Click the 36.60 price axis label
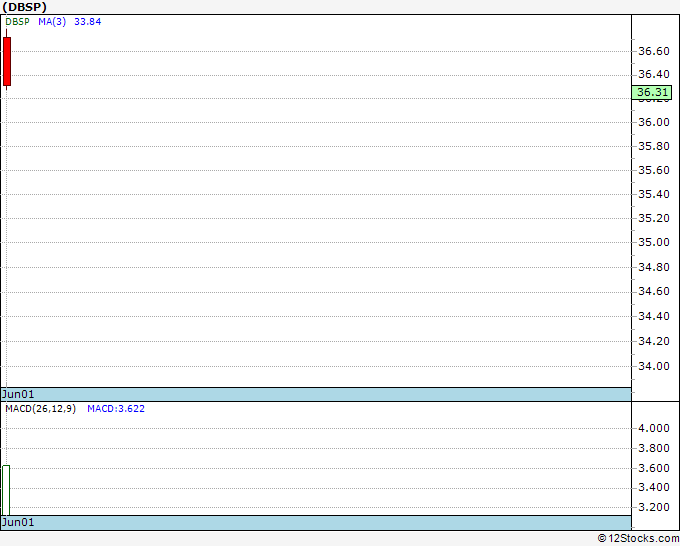Viewport: 680px width, 546px height. 654,51
